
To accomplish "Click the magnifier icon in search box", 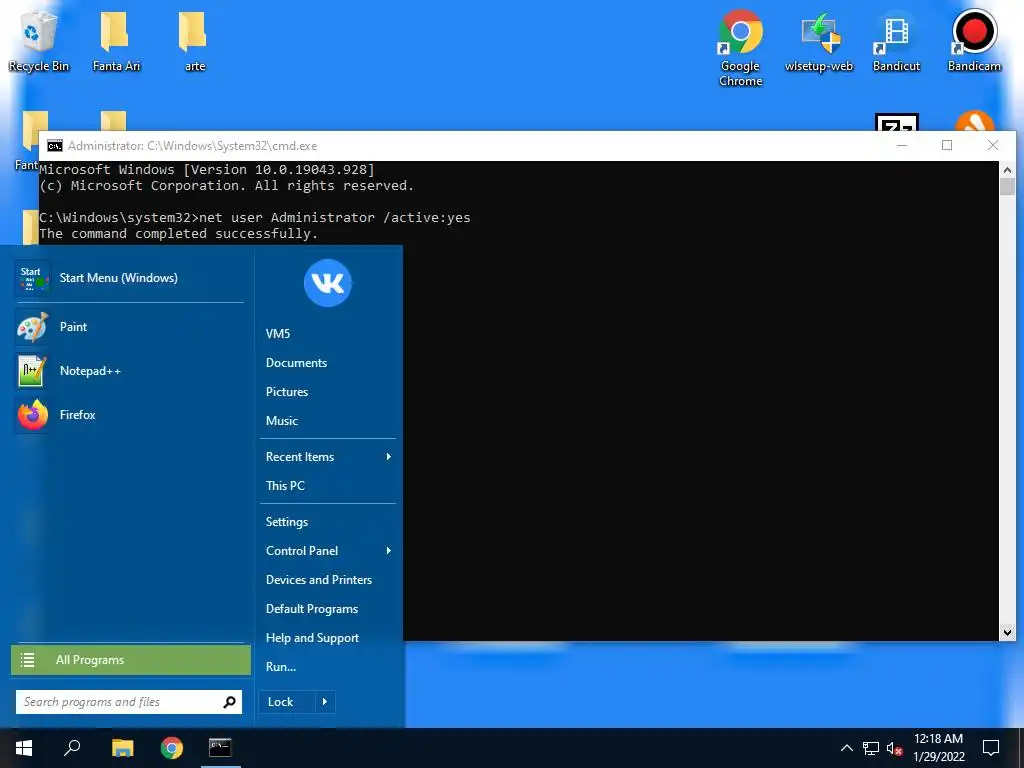I will pos(229,702).
